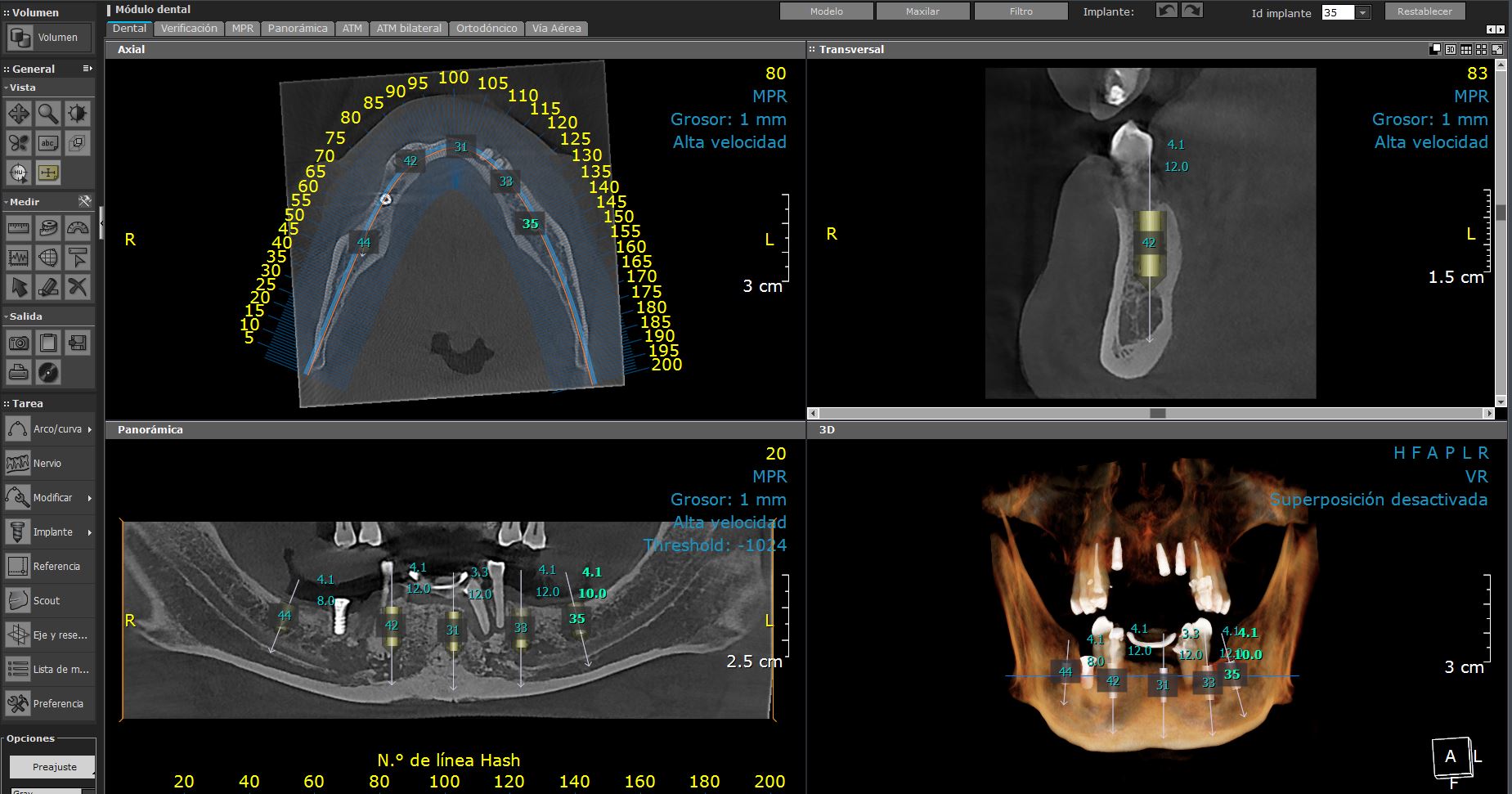
Task: Click the printer icon in Salida
Action: (19, 372)
